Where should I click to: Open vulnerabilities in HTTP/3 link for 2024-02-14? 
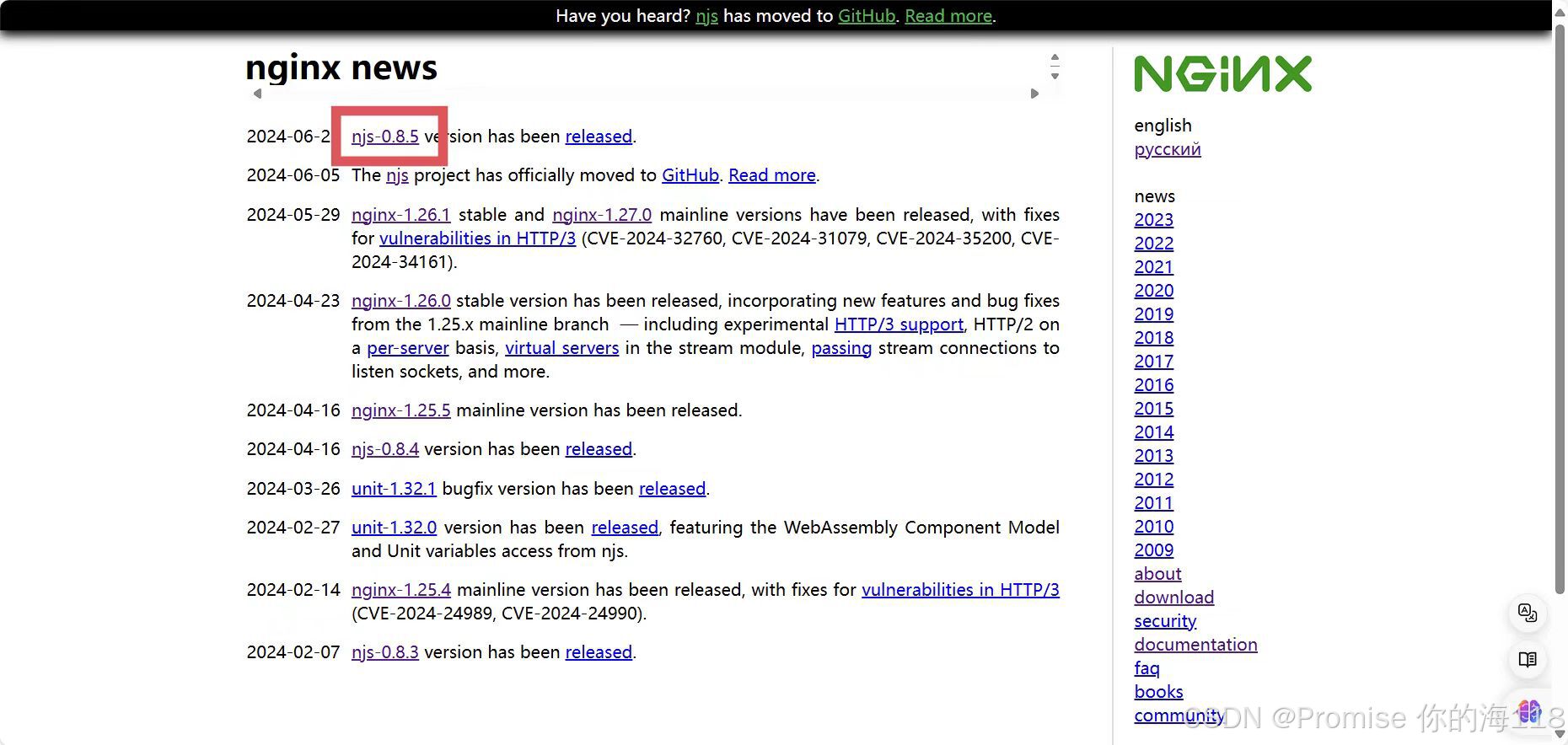pyautogui.click(x=960, y=590)
